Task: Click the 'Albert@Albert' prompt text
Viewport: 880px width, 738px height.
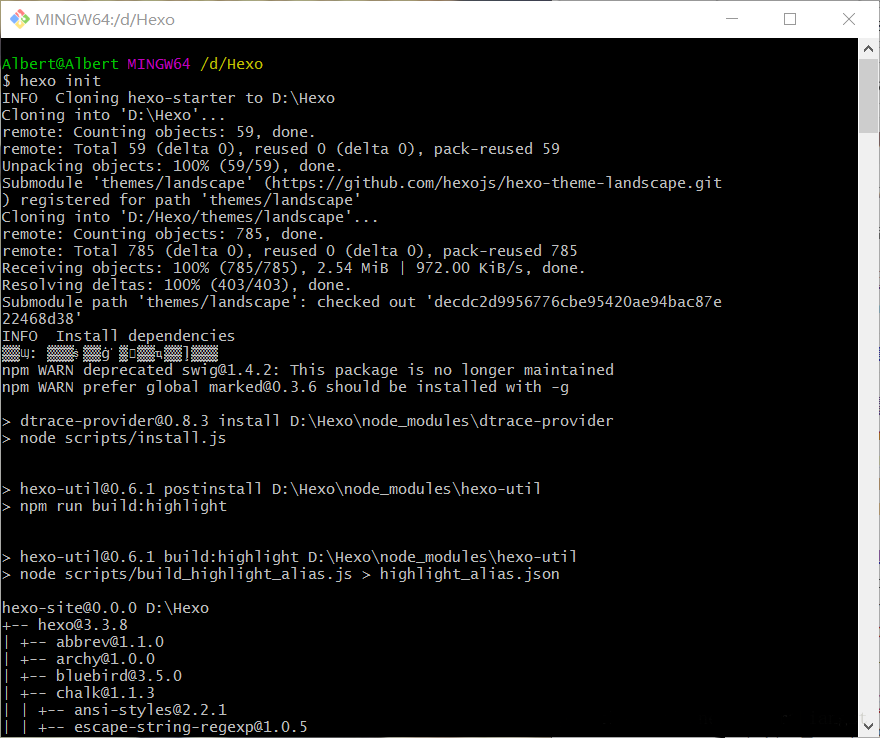Action: click(x=61, y=64)
